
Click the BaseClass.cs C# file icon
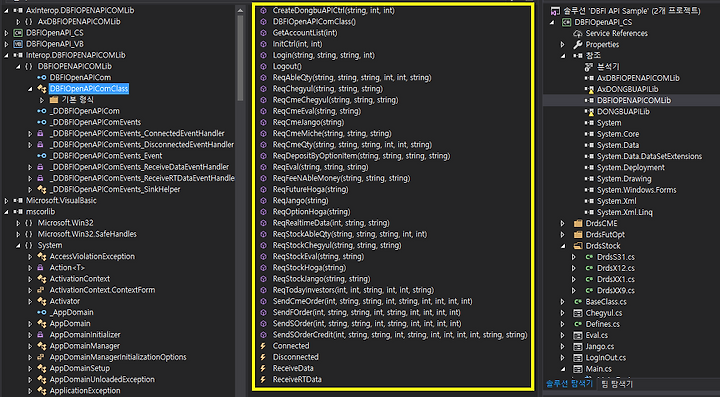tap(578, 302)
